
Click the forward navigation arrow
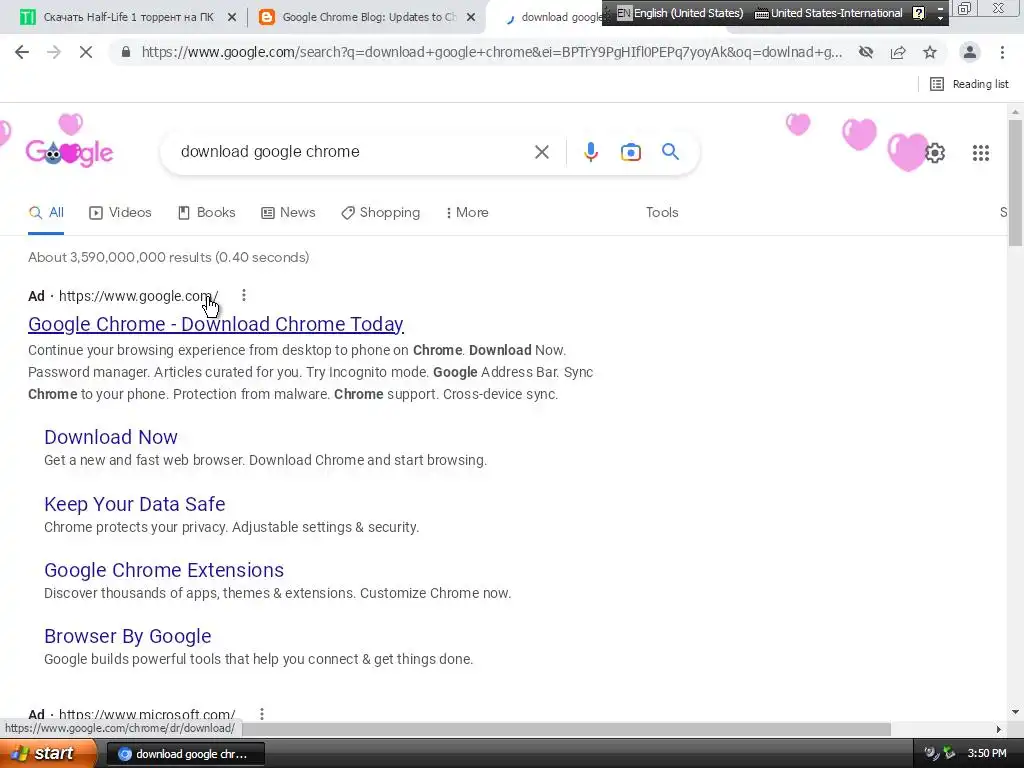tap(54, 52)
